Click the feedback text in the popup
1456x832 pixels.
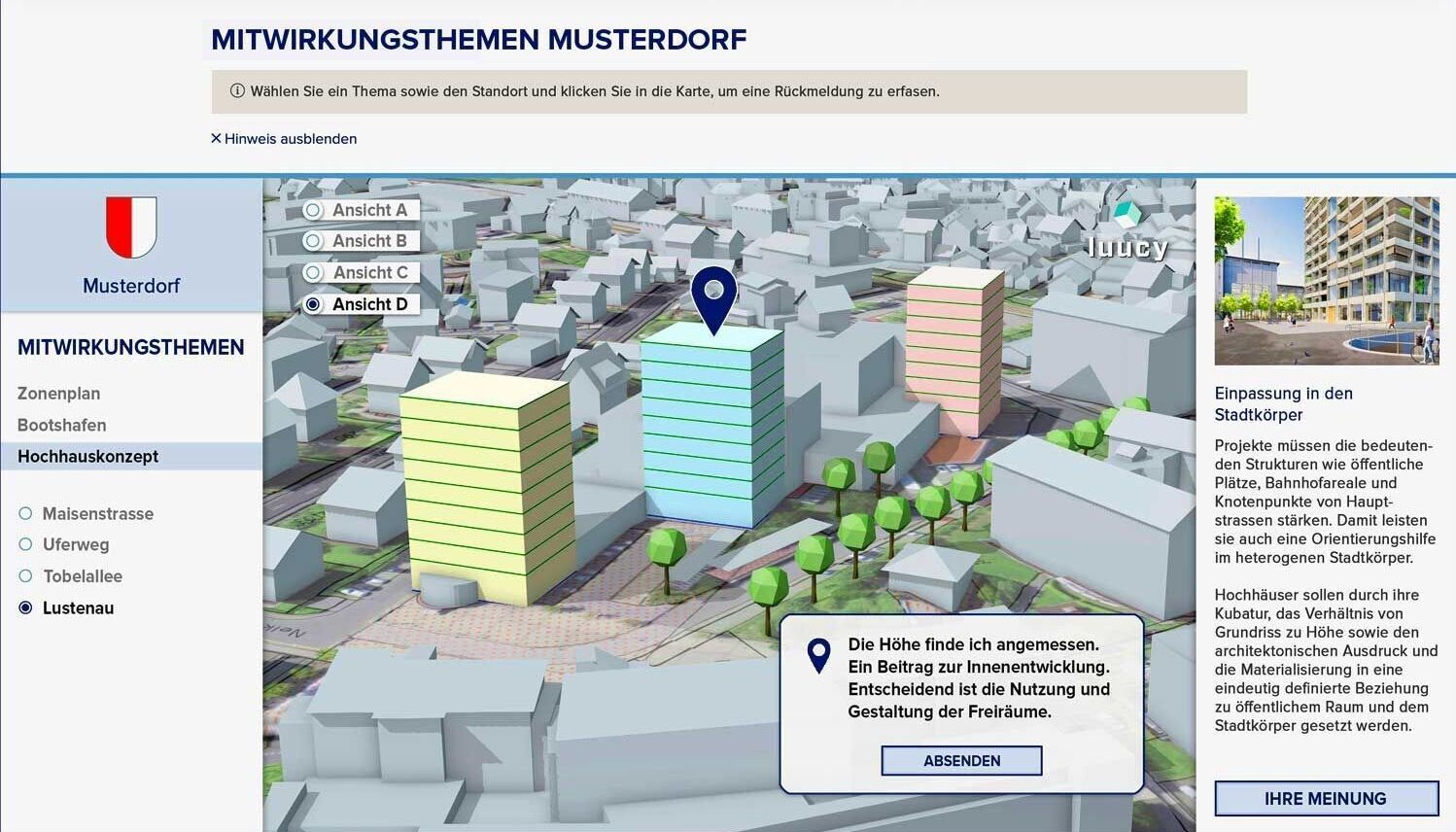979,678
